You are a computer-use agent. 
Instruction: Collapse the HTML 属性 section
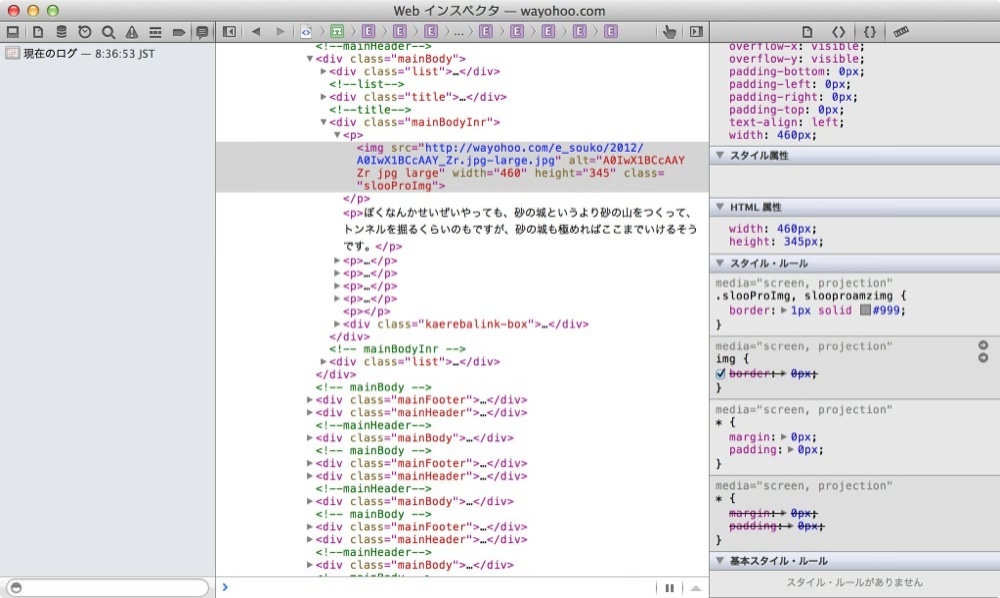[720, 207]
